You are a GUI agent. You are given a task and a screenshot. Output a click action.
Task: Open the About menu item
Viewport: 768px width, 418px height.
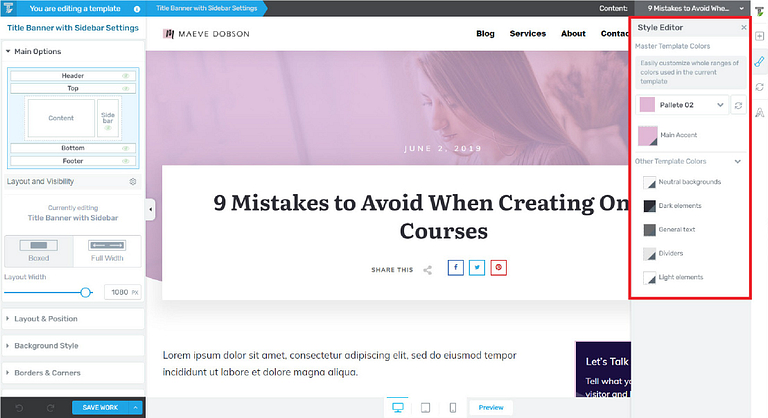click(573, 34)
